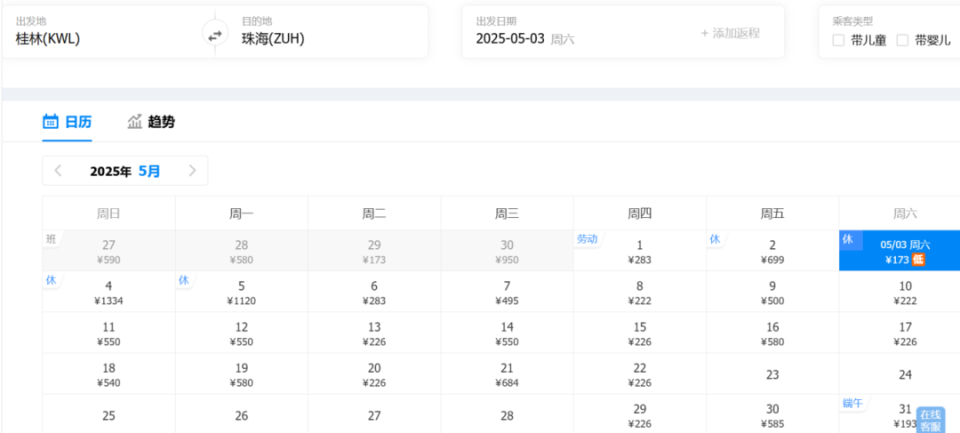Image resolution: width=960 pixels, height=433 pixels.
Task: Go to next month arrow
Action: click(192, 171)
